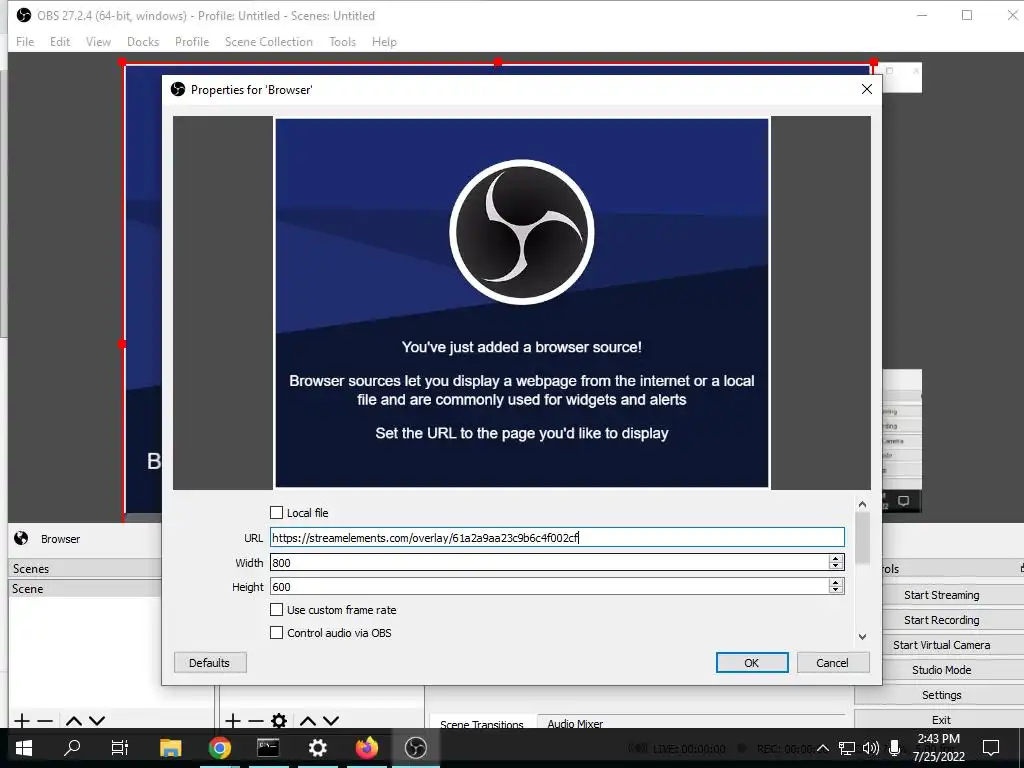This screenshot has width=1024, height=768.
Task: Click Start Virtual Camera
Action: [x=941, y=645]
